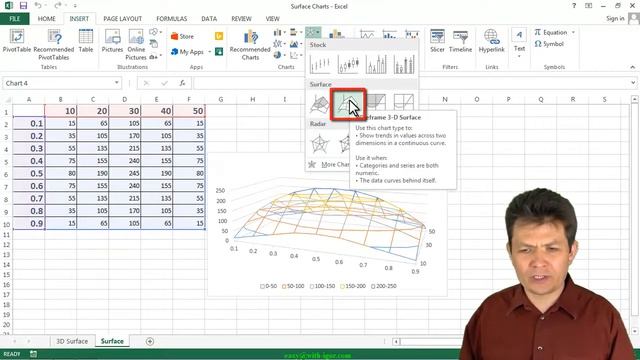This screenshot has height=360, width=640.
Task: Click the Undo arrow
Action: 38,6
